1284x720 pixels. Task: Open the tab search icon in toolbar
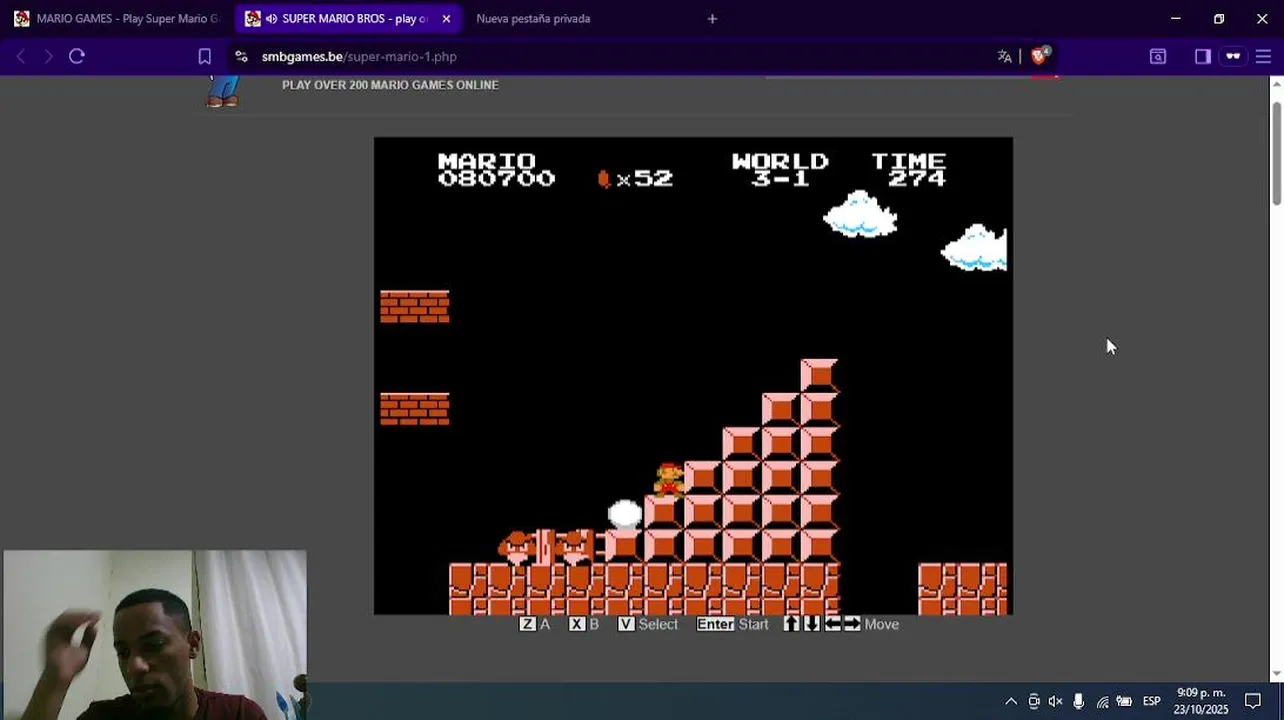1158,57
